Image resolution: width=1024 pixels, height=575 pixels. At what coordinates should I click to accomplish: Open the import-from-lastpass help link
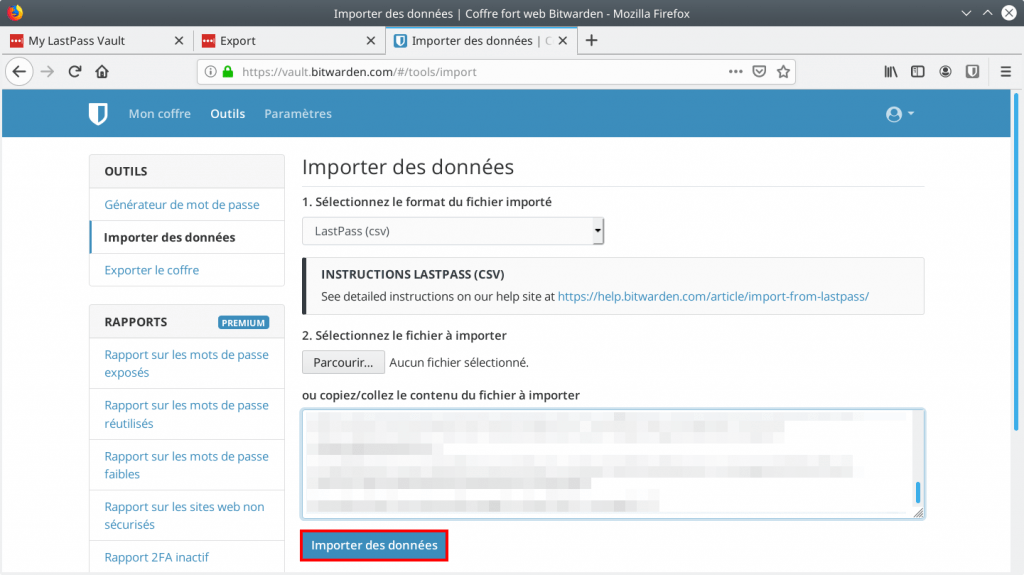[x=713, y=297]
